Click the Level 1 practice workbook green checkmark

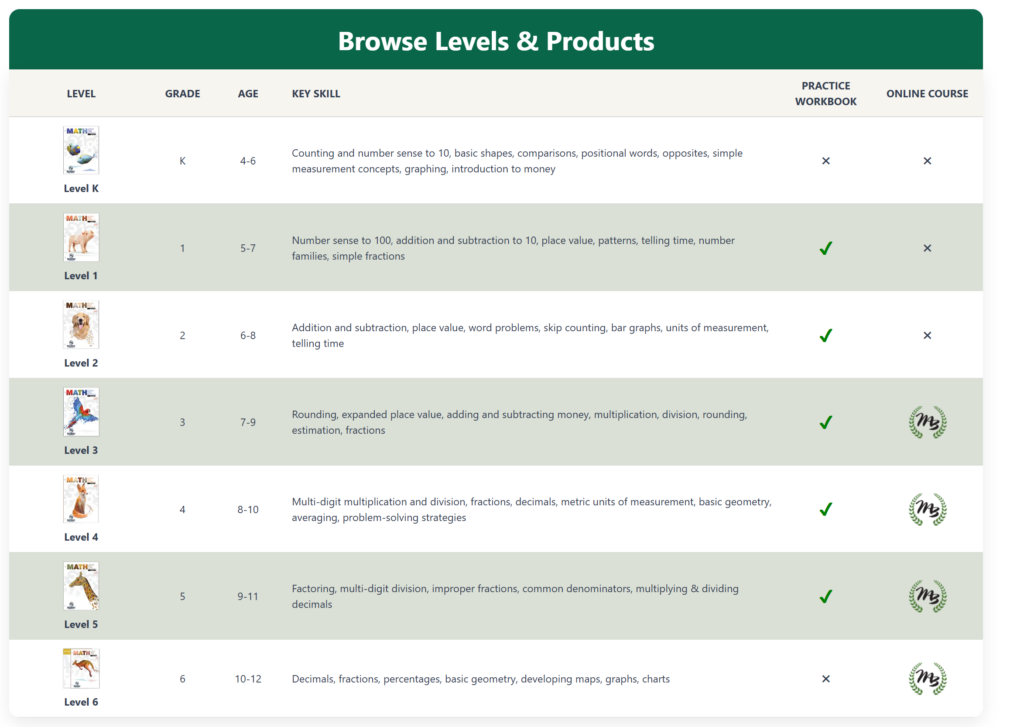826,248
